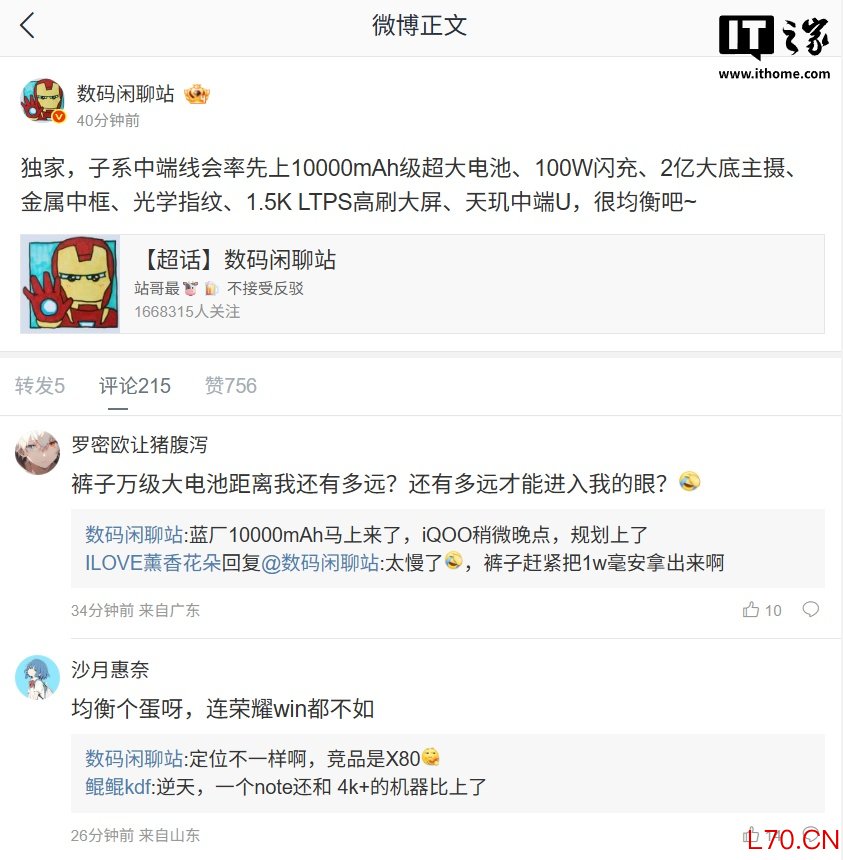Image resolution: width=843 pixels, height=860 pixels.
Task: Open 鲲鲲kdf user link in replies
Action: (118, 787)
